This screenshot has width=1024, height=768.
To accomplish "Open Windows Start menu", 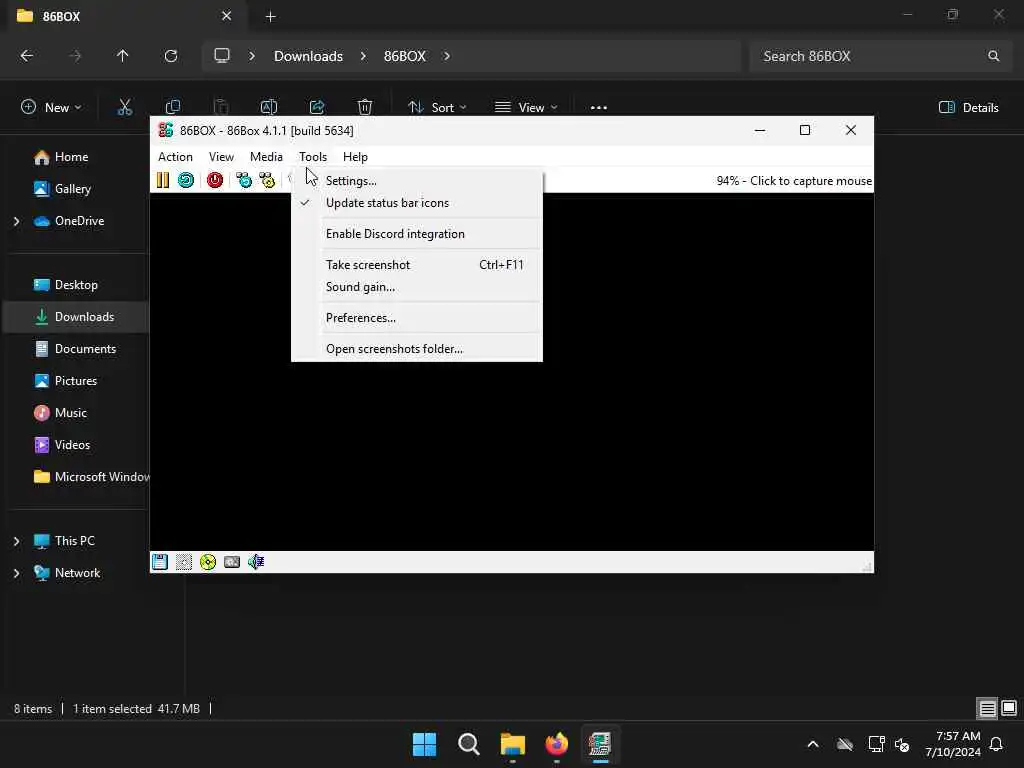I will tap(424, 744).
